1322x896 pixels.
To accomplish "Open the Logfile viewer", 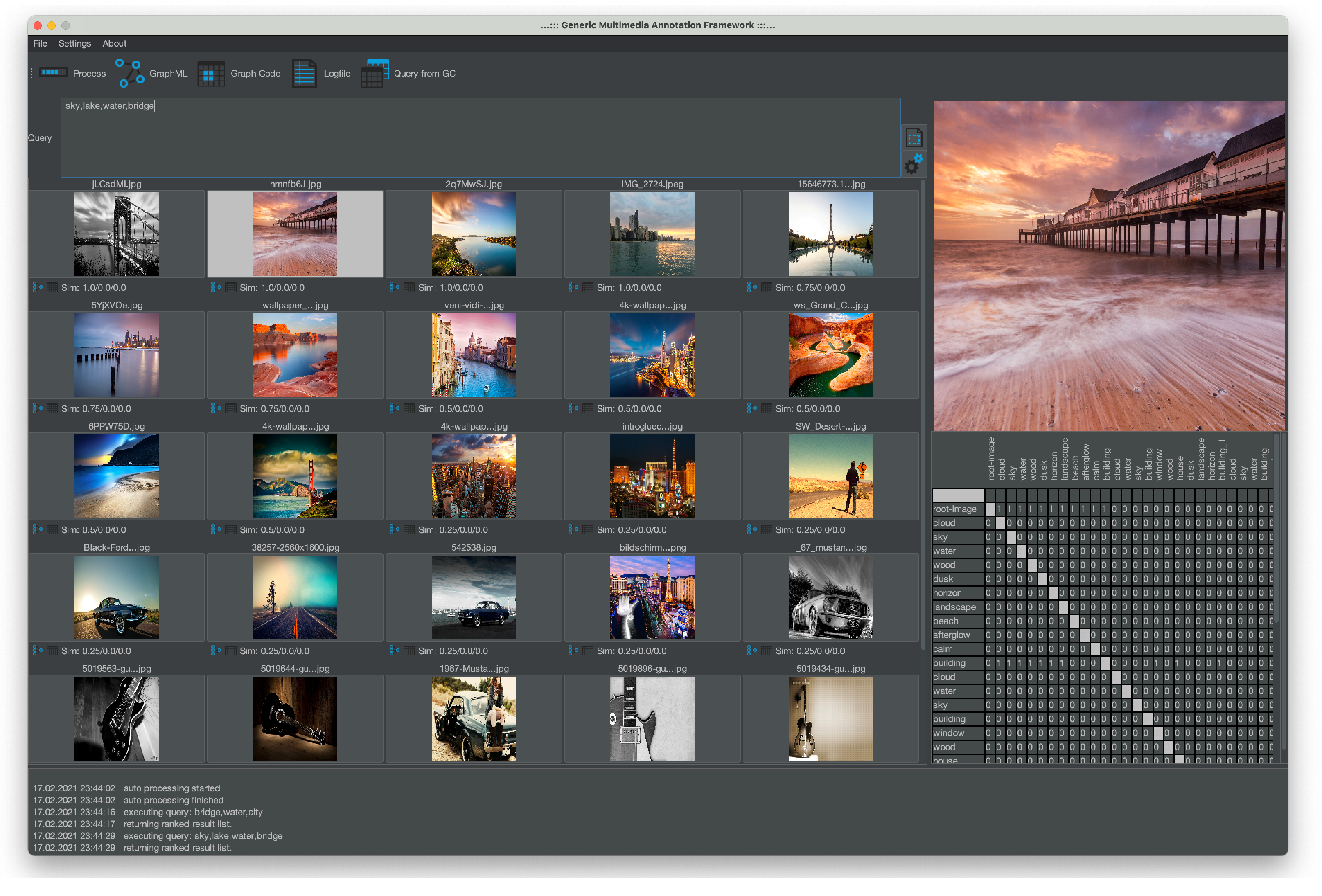I will 304,73.
